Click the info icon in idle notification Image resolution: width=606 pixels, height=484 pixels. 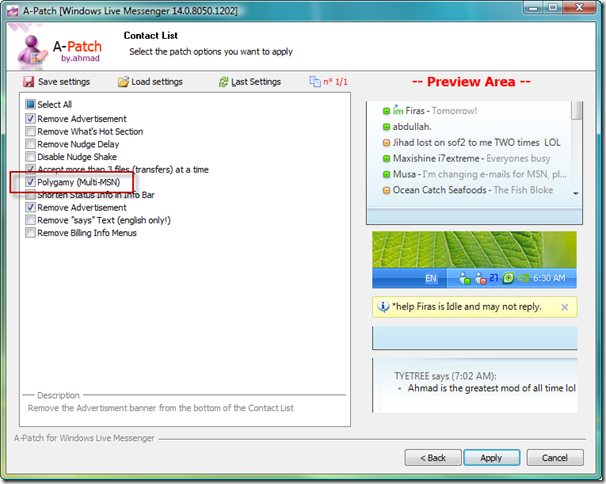[x=383, y=307]
